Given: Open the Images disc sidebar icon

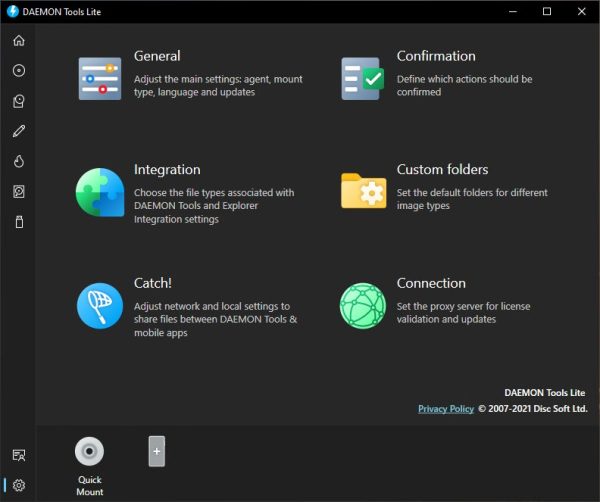Looking at the screenshot, I should (19, 70).
